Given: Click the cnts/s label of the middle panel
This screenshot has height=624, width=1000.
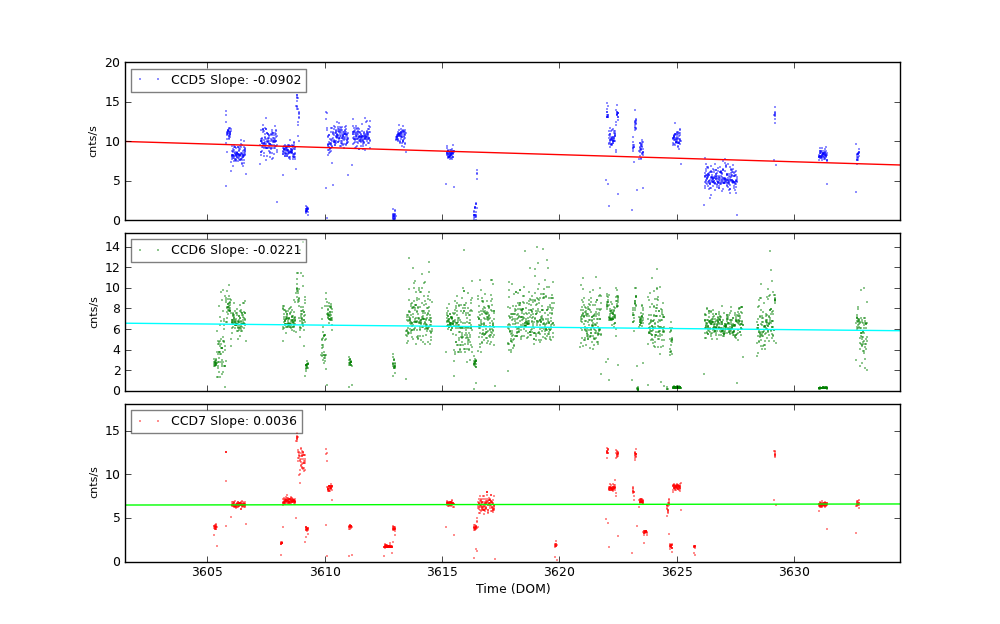Looking at the screenshot, I should click(x=93, y=312).
